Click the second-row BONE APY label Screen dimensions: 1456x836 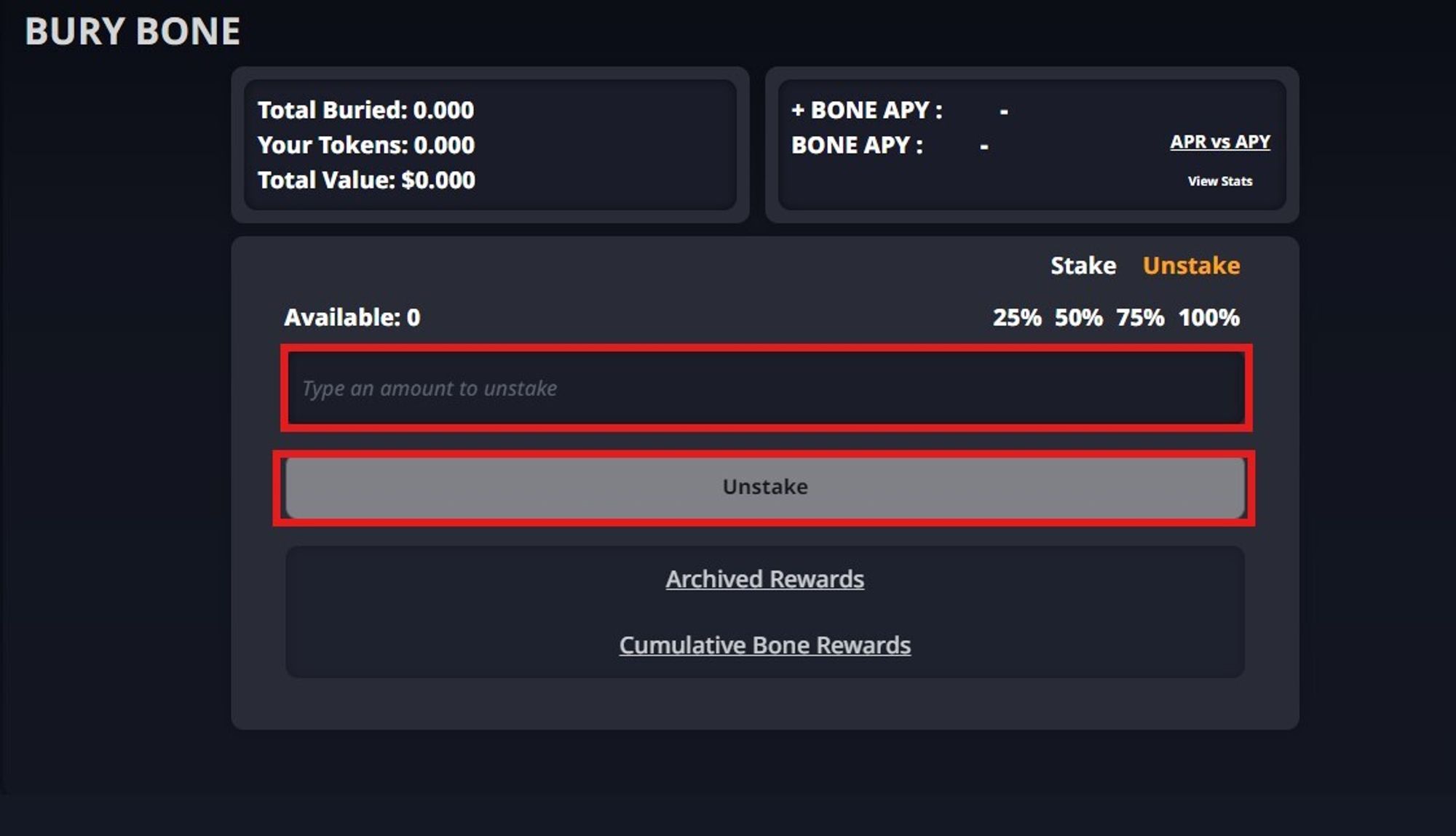coord(857,145)
